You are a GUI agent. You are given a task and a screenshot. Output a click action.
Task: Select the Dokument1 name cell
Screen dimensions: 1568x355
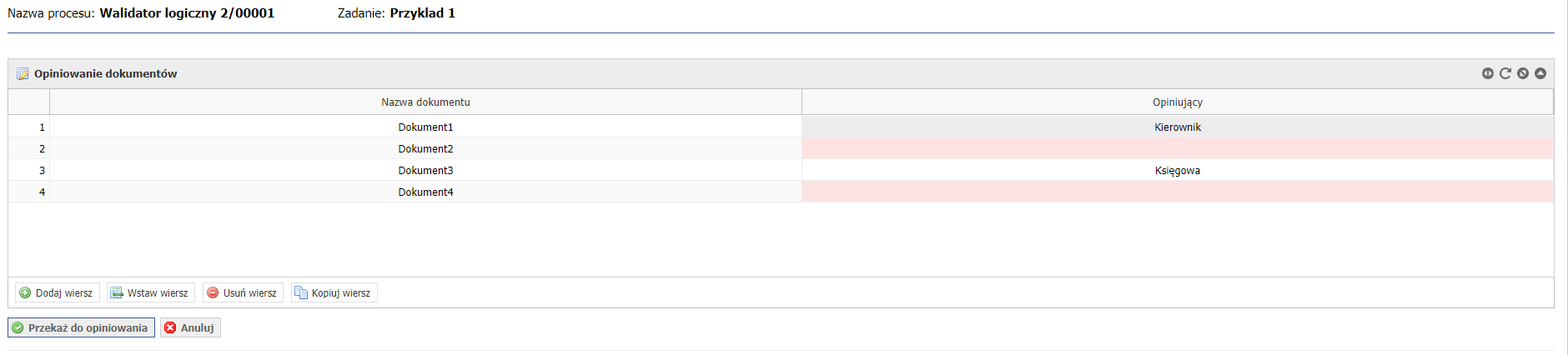coord(425,127)
